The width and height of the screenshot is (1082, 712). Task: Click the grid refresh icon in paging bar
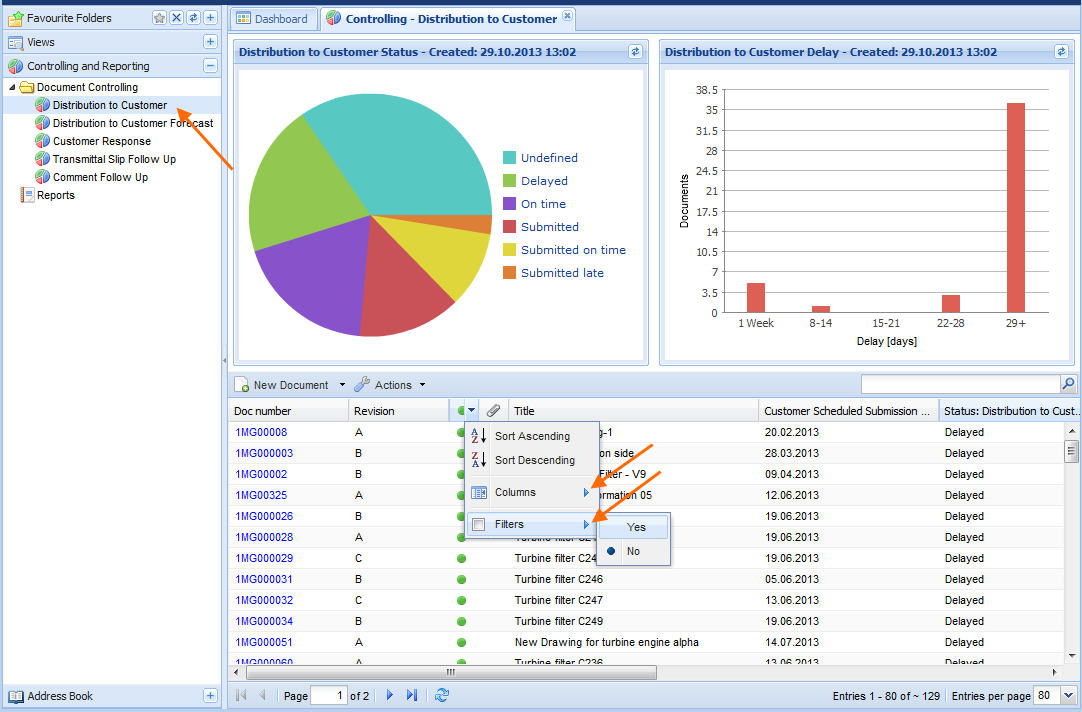pyautogui.click(x=442, y=695)
